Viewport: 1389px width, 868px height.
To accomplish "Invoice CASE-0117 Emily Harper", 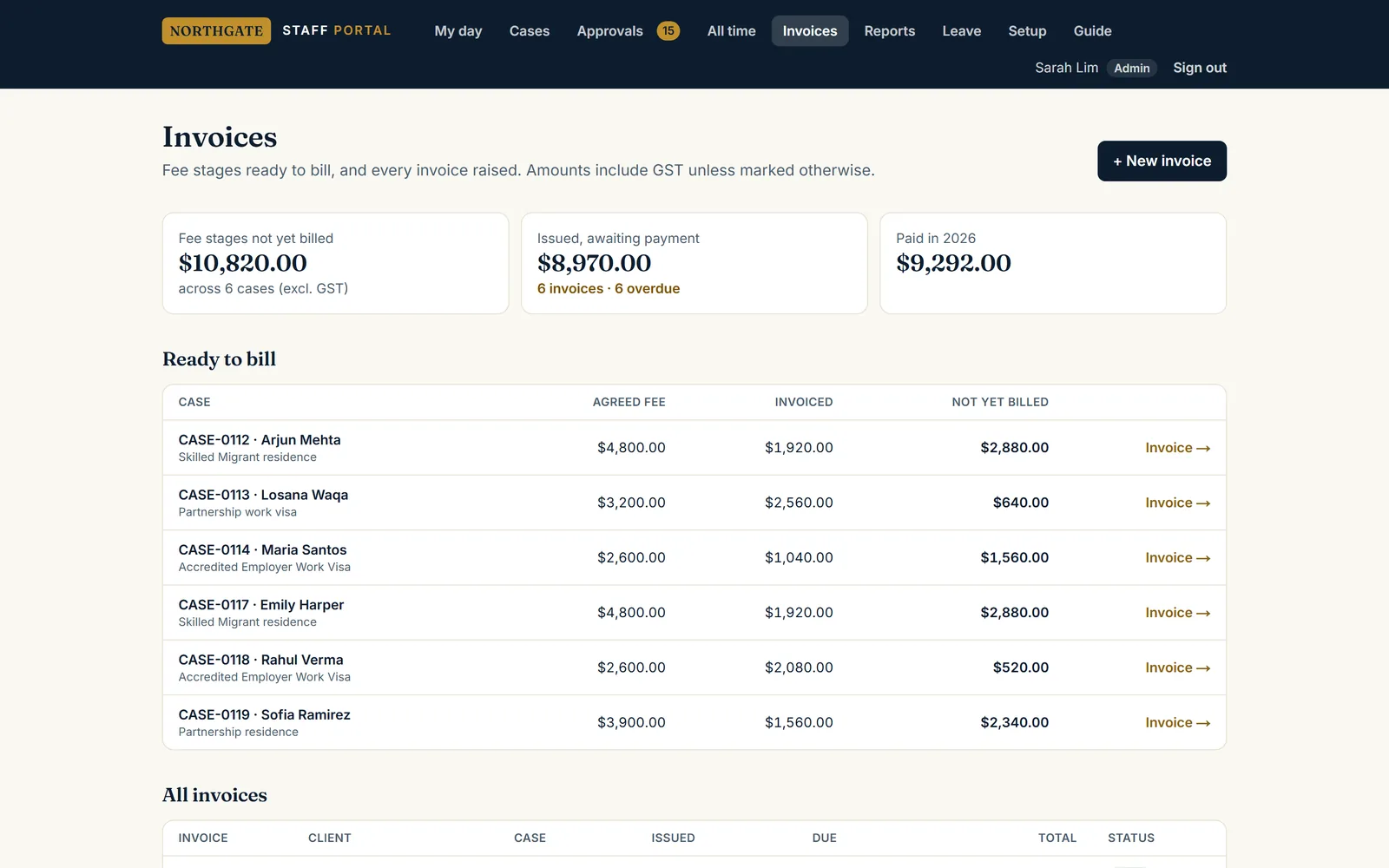I will click(1177, 613).
